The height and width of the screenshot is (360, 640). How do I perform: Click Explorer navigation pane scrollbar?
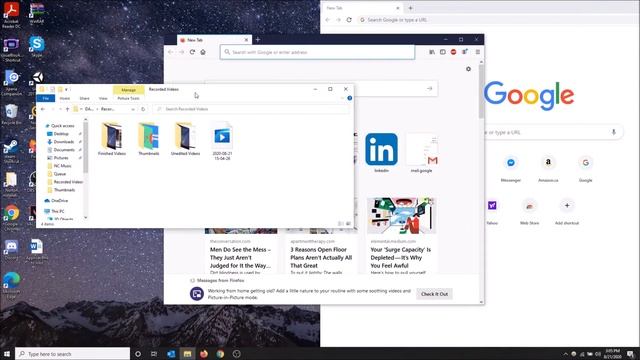85,148
